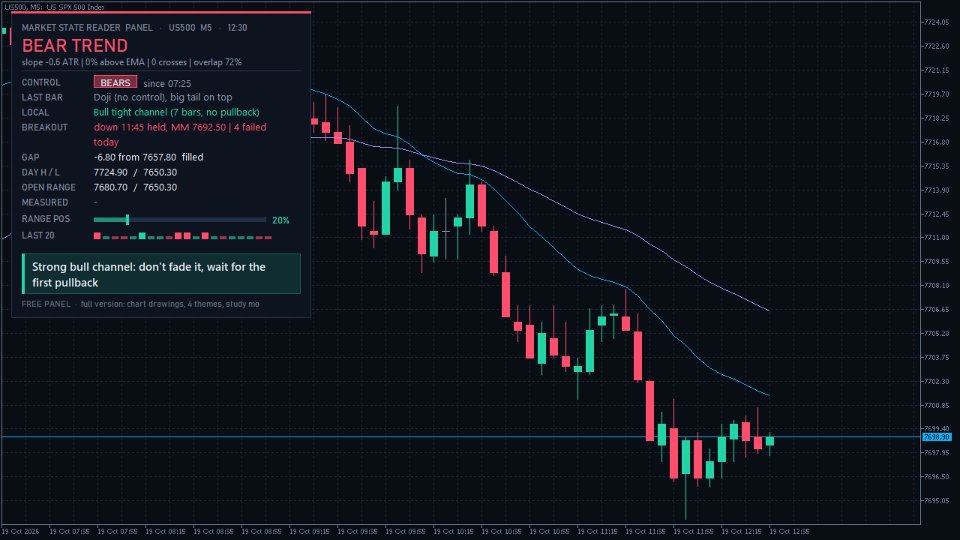Screen dimensions: 960x540
Task: Select the BEAR TREND heading
Action: [75, 46]
